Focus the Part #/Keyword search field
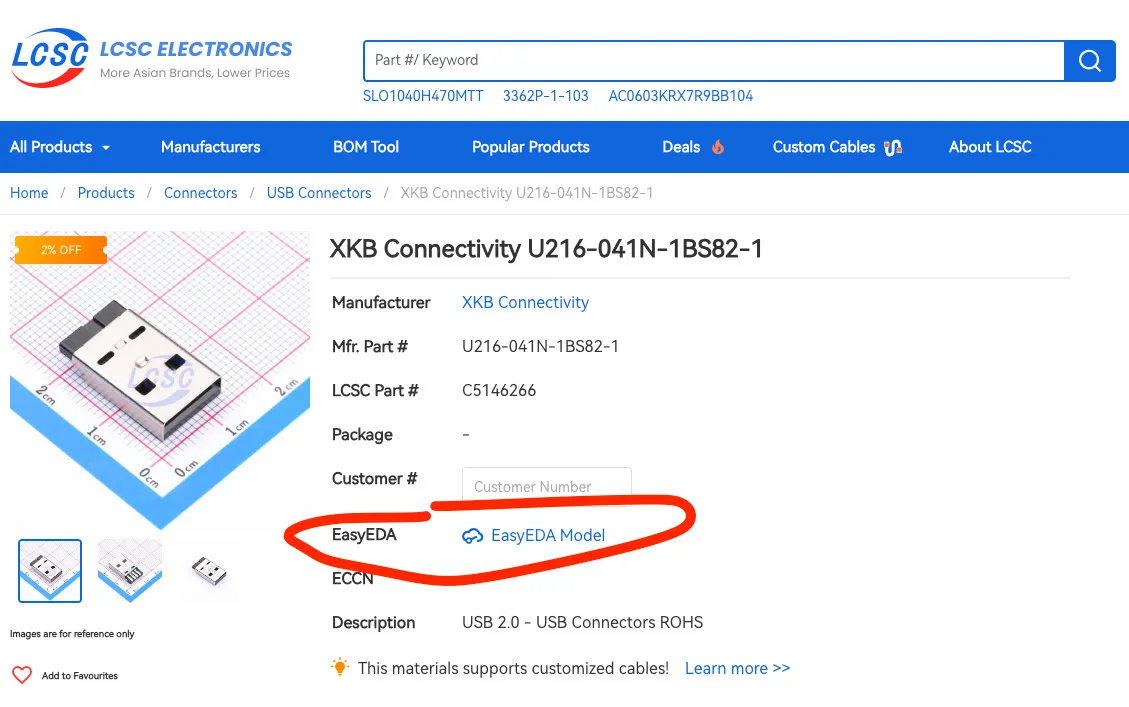1129x707 pixels. [713, 60]
